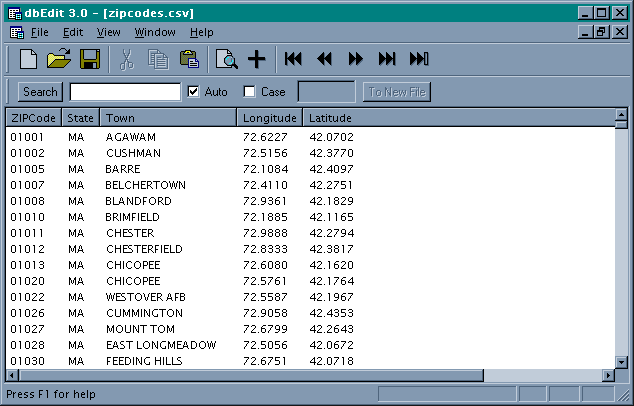Click the To New File button

397,92
